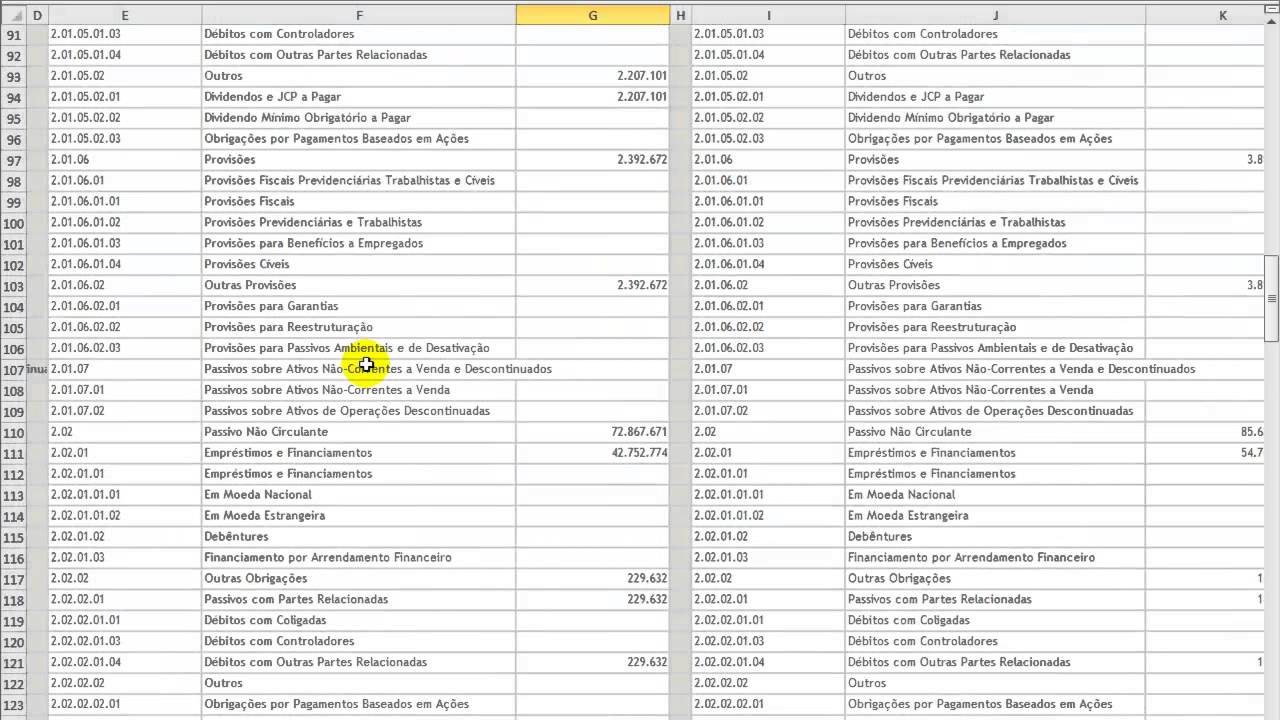Click row header 121

tap(14, 662)
